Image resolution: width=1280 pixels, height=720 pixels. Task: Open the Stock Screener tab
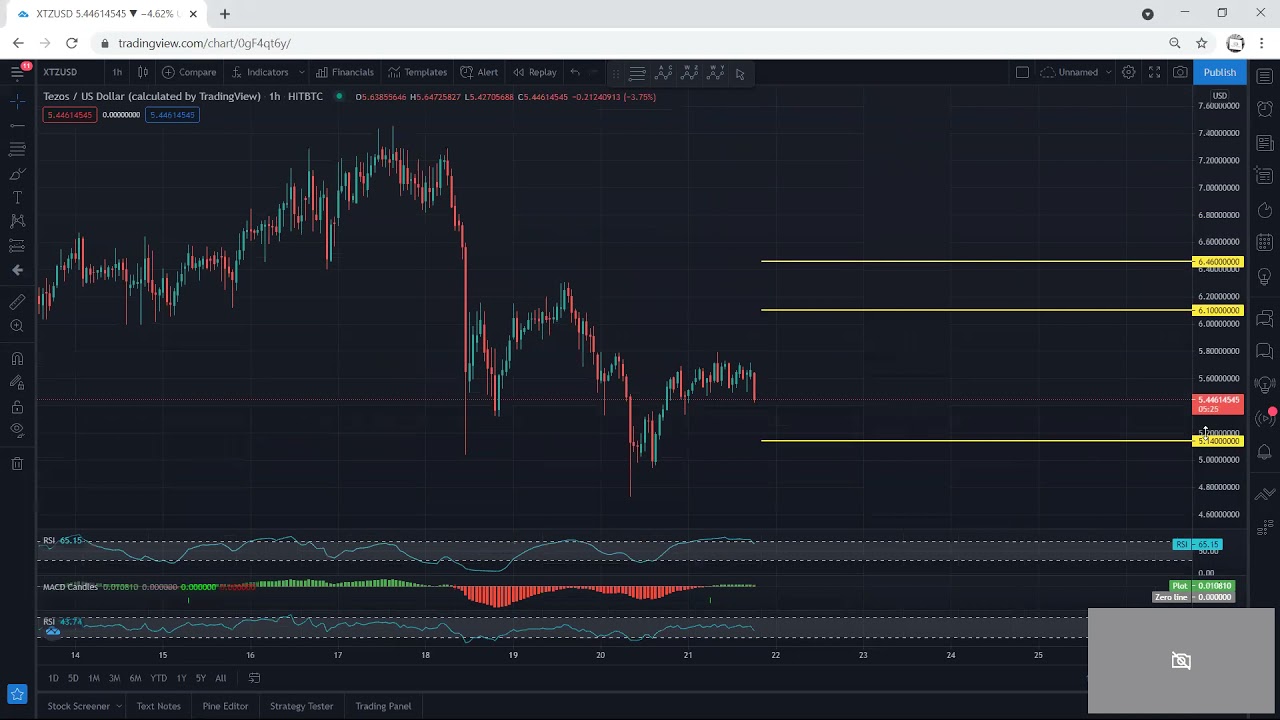coord(78,706)
